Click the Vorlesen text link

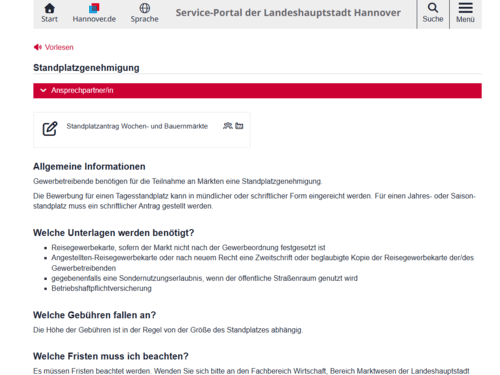tap(59, 47)
